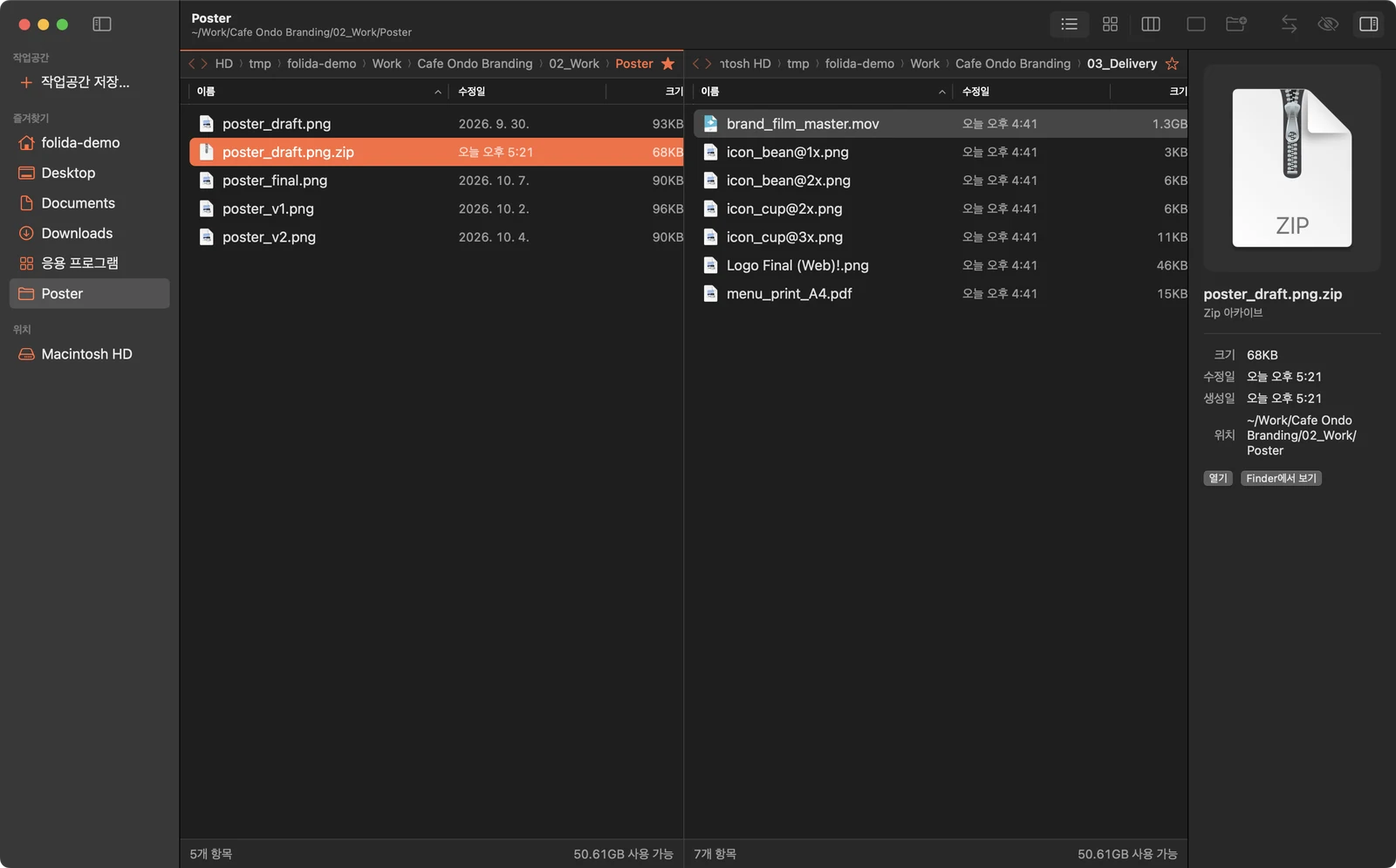Go back in the left pane history
Viewport: 1396px width, 868px height.
click(192, 64)
